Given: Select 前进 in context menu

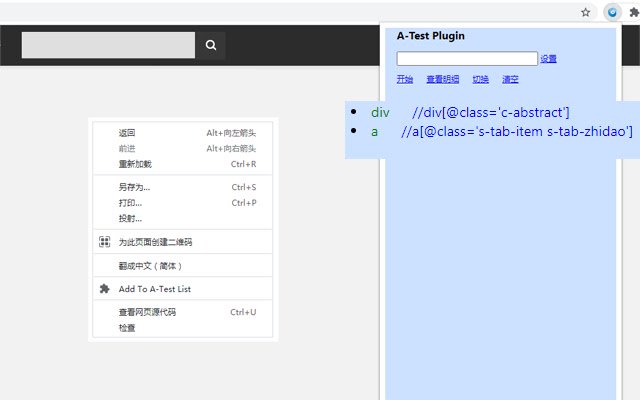Looking at the screenshot, I should click(182, 148).
